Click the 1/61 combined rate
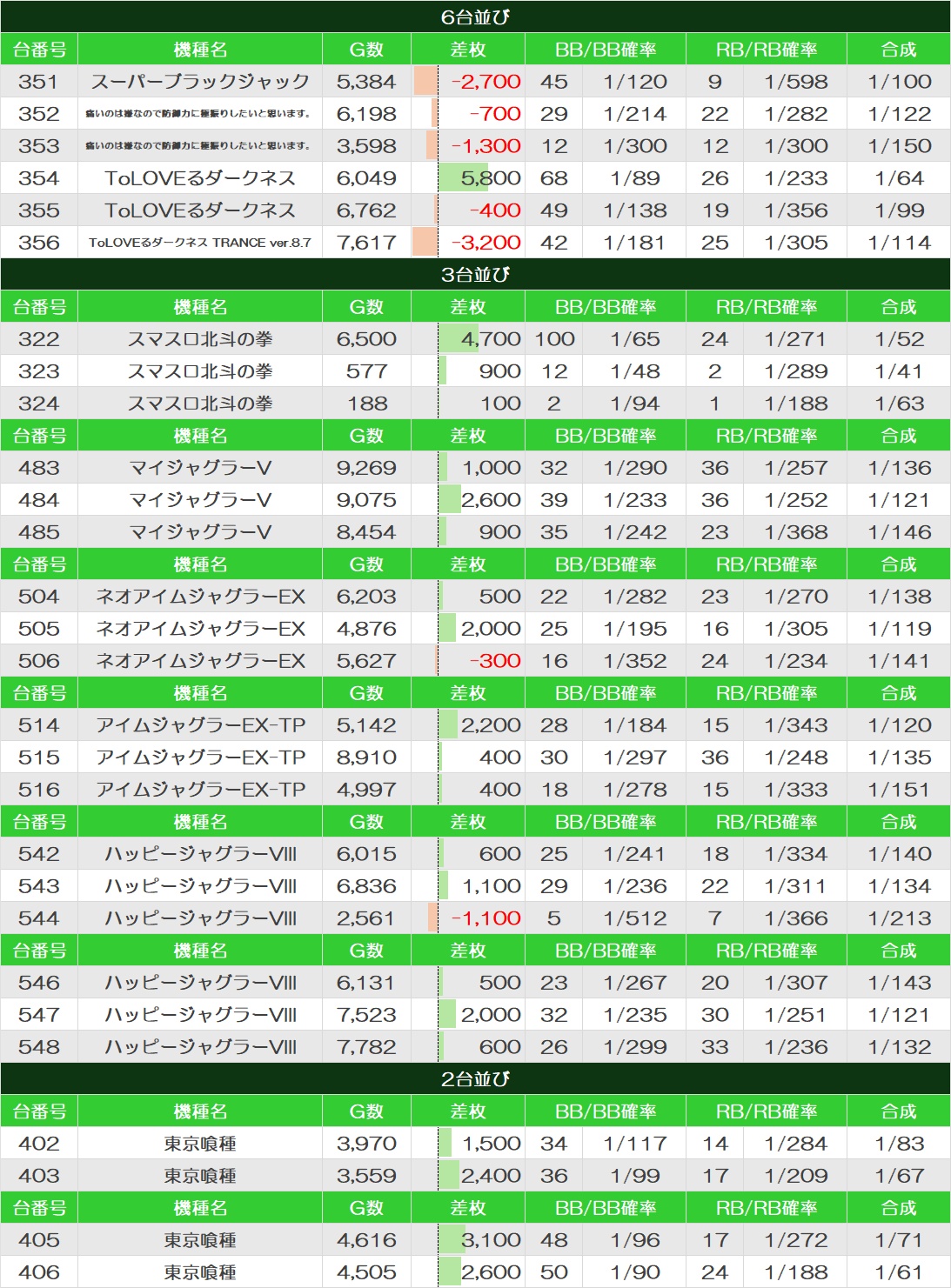 click(900, 1271)
